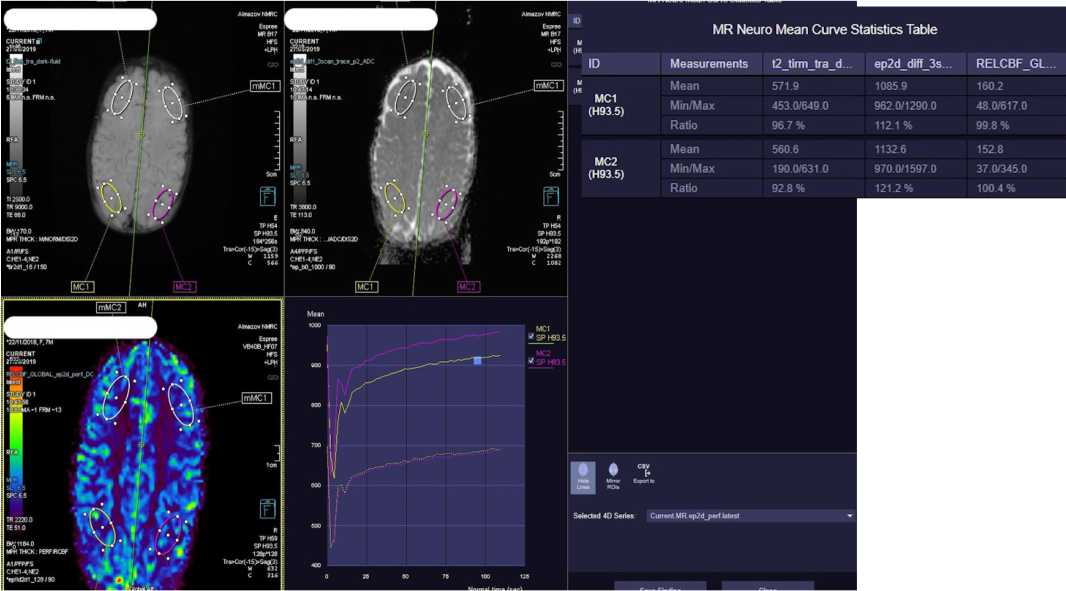Click the MC1 mean value 1085.9

(890, 86)
